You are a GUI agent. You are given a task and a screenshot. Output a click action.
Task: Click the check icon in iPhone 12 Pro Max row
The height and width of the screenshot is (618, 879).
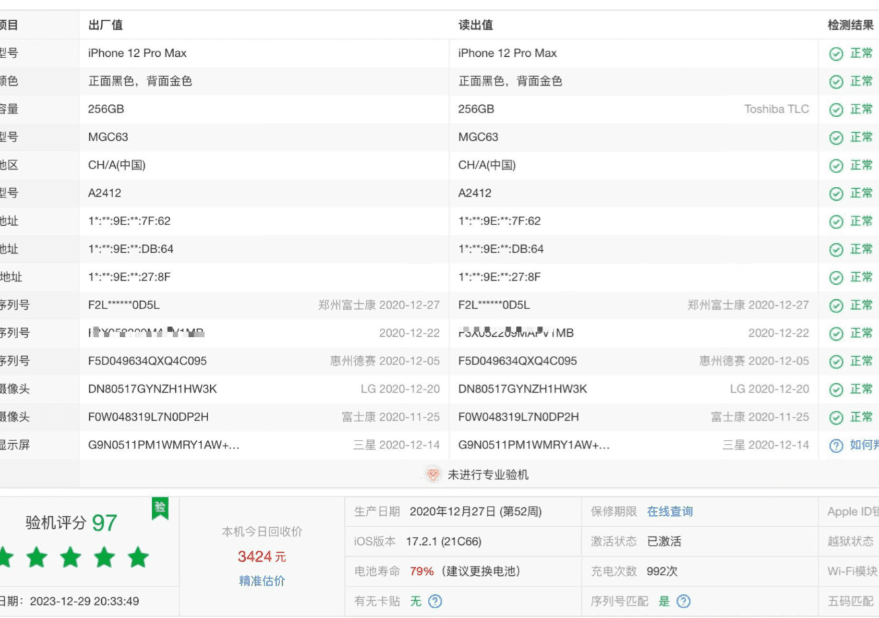pos(836,53)
